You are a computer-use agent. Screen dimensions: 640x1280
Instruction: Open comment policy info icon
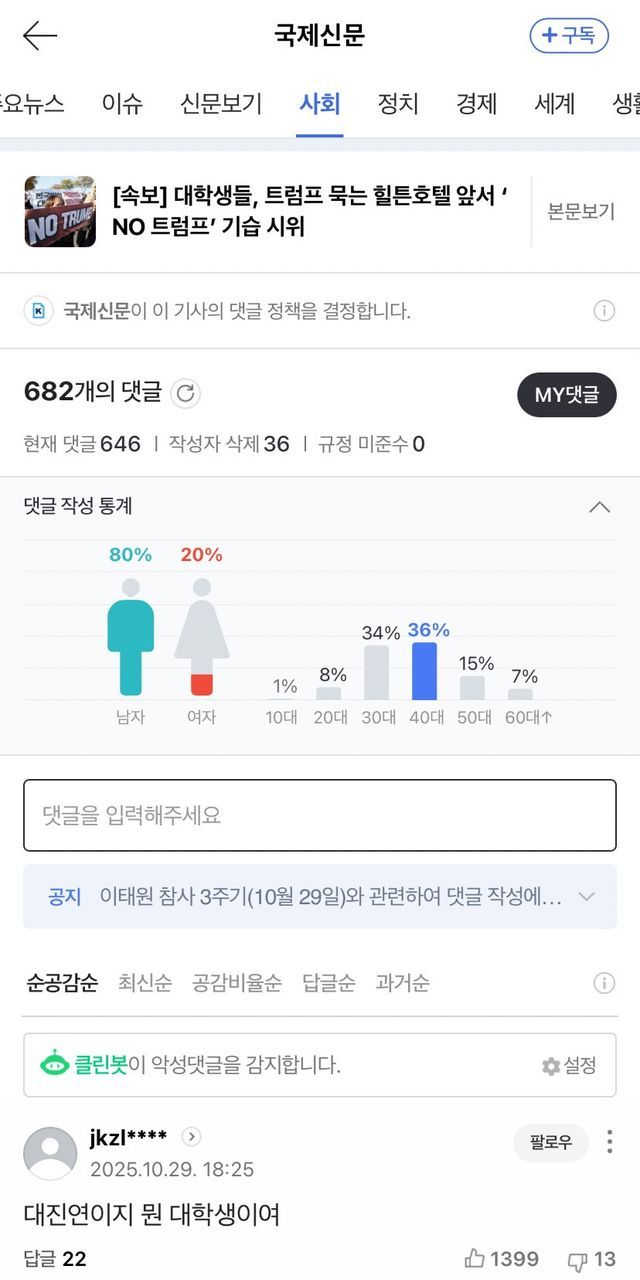pyautogui.click(x=604, y=311)
